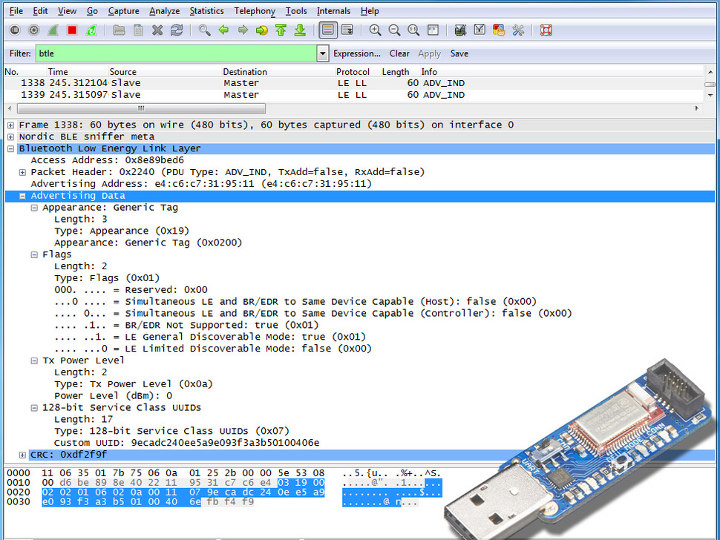Select the Access Address 0x8e89bed6 line
This screenshot has height=540, width=720.
tap(107, 160)
